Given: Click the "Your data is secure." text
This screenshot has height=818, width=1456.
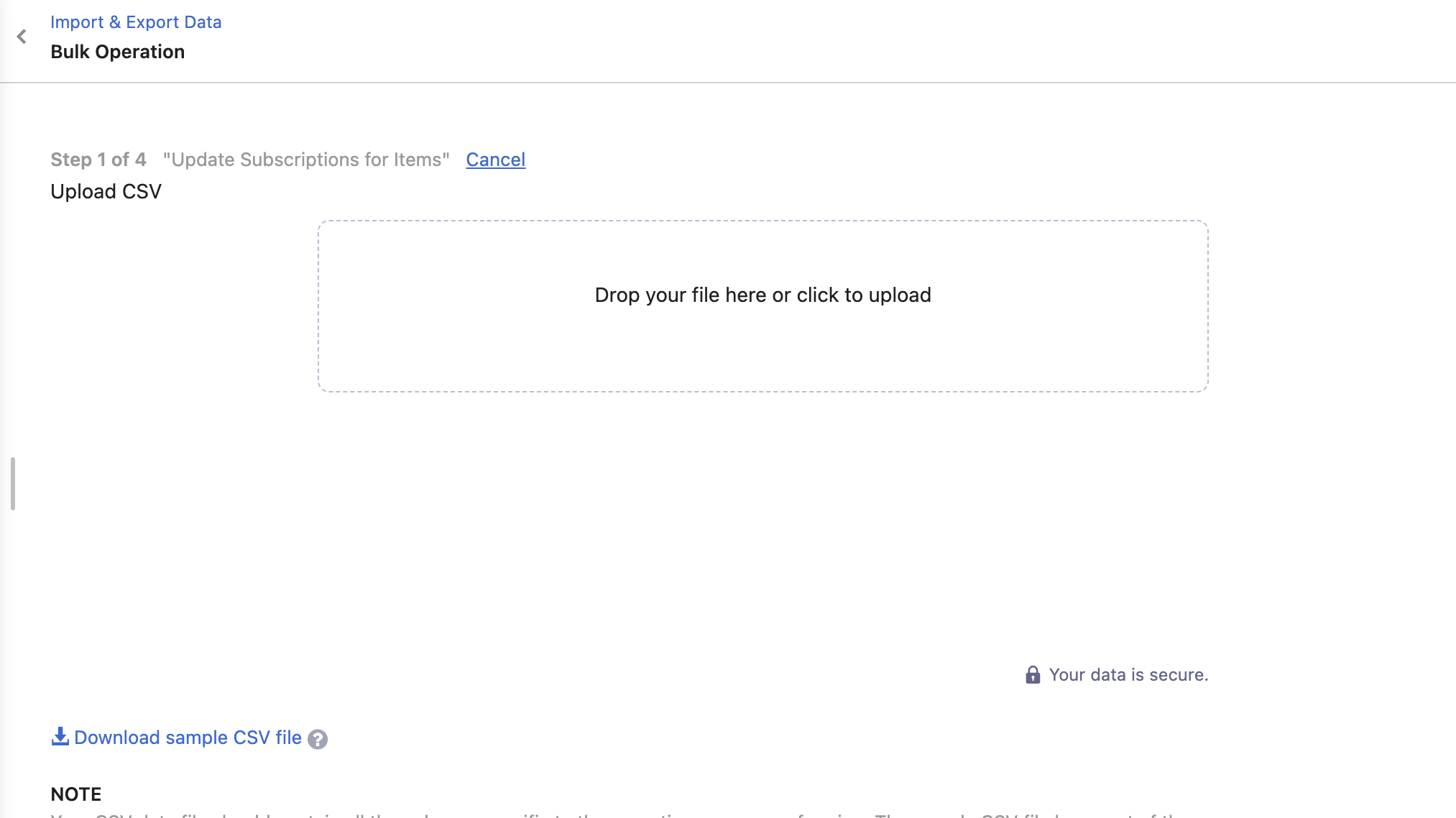Looking at the screenshot, I should 1128,675.
